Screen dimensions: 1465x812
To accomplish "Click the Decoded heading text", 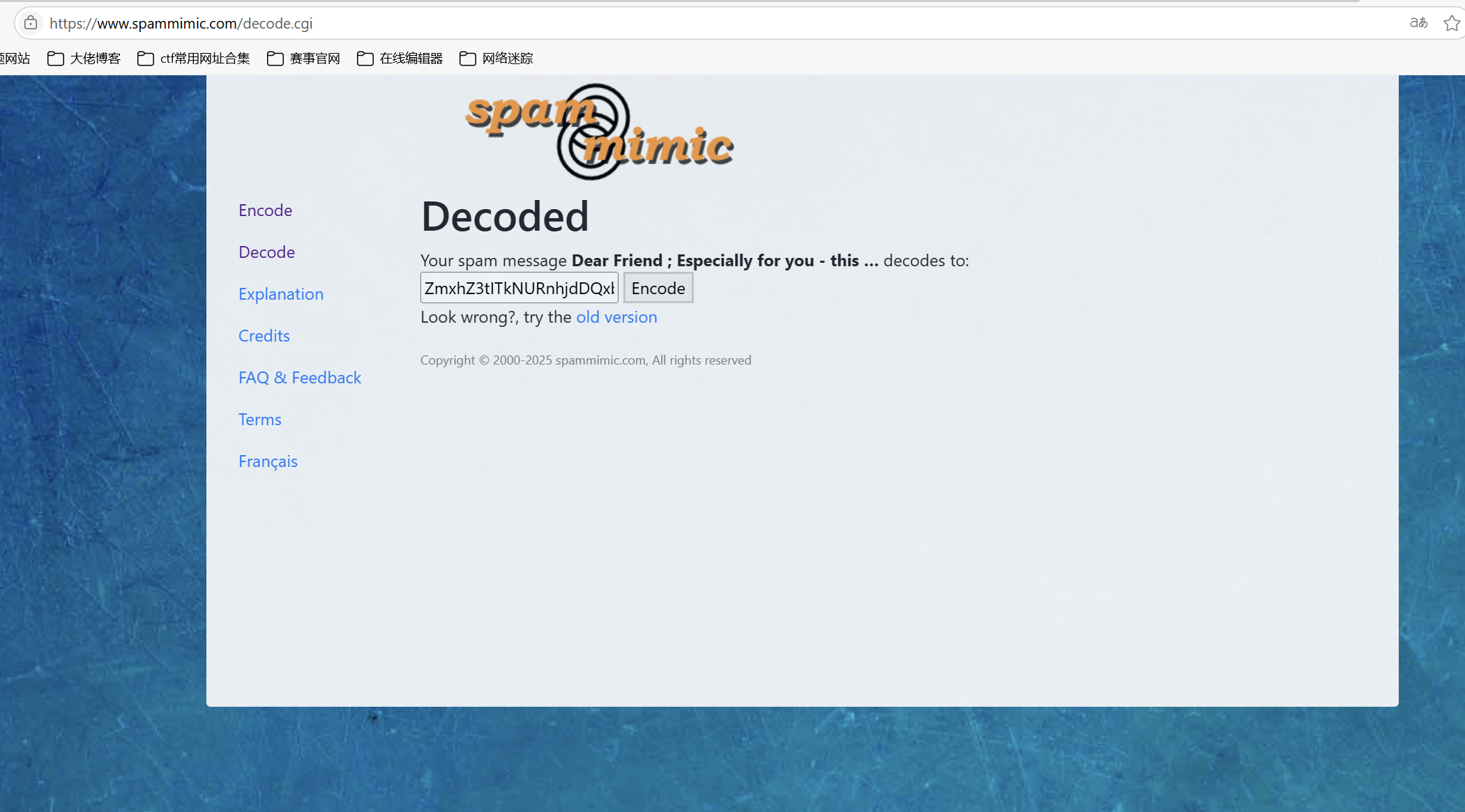I will [x=505, y=216].
